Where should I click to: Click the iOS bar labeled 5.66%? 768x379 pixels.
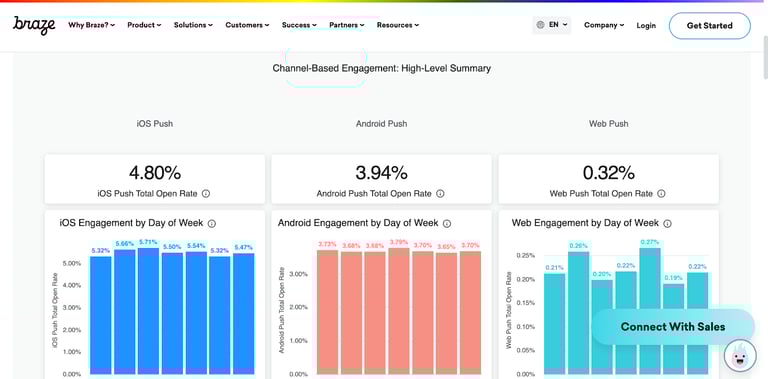(124, 312)
